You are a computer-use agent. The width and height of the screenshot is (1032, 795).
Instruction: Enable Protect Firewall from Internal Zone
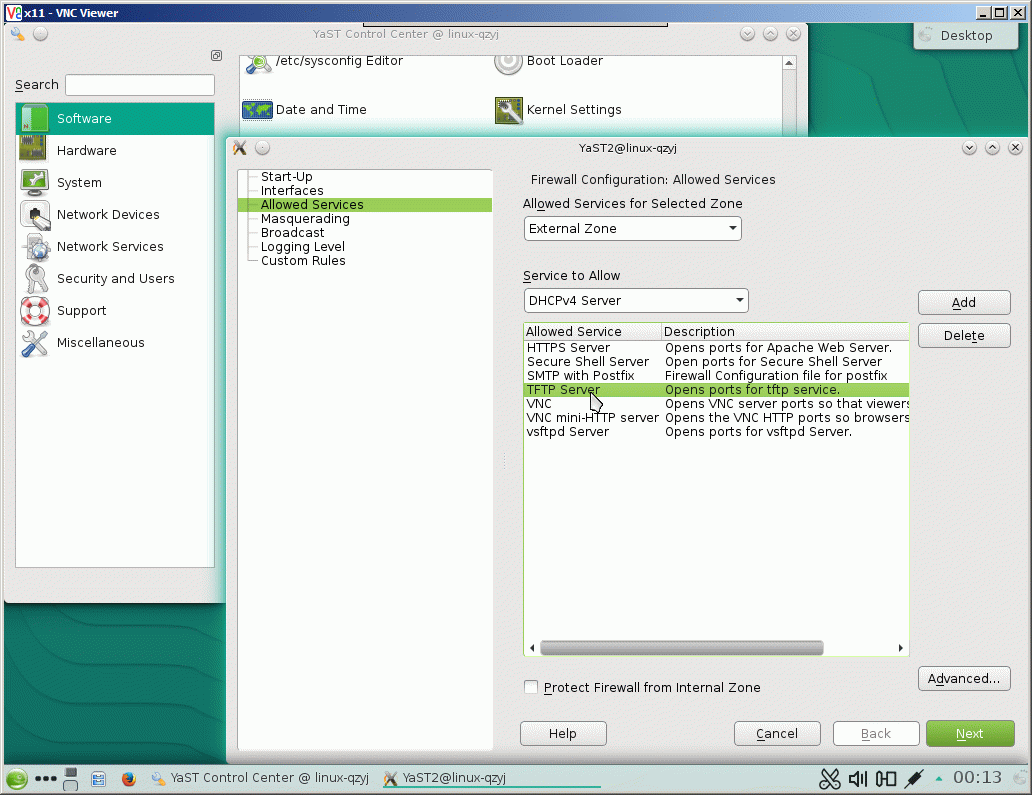pos(531,687)
